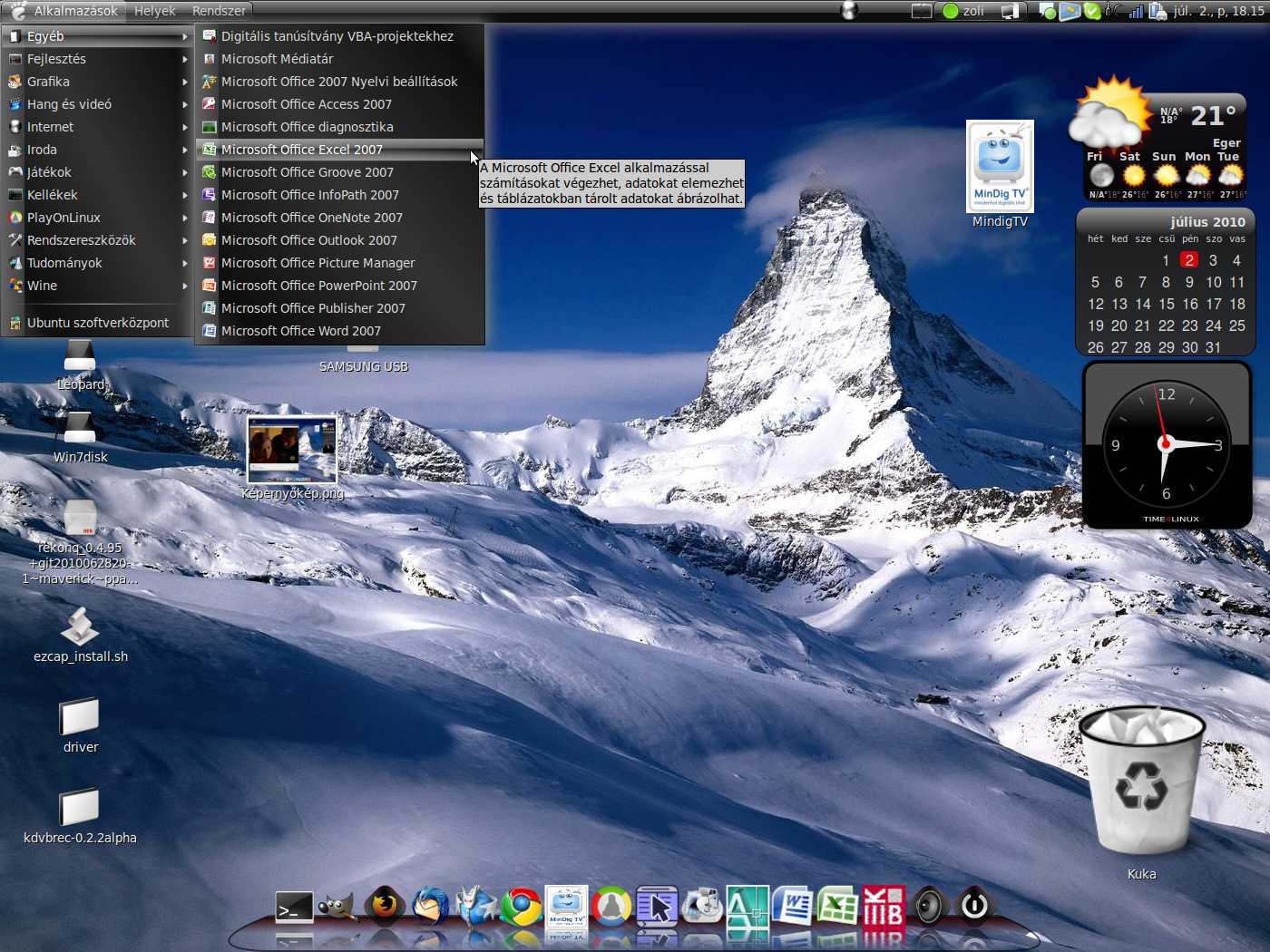
Task: Open the red KIIB dock icon
Action: [884, 906]
